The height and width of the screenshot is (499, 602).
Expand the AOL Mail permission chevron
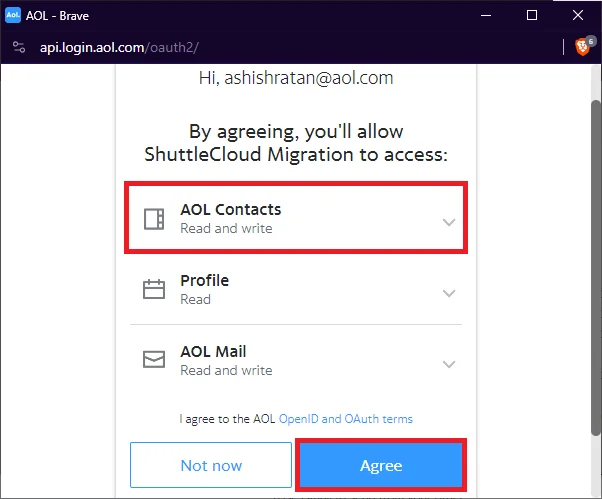coord(449,364)
